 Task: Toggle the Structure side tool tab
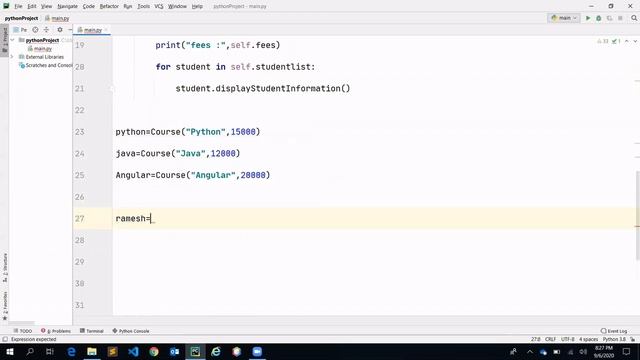click(4, 267)
